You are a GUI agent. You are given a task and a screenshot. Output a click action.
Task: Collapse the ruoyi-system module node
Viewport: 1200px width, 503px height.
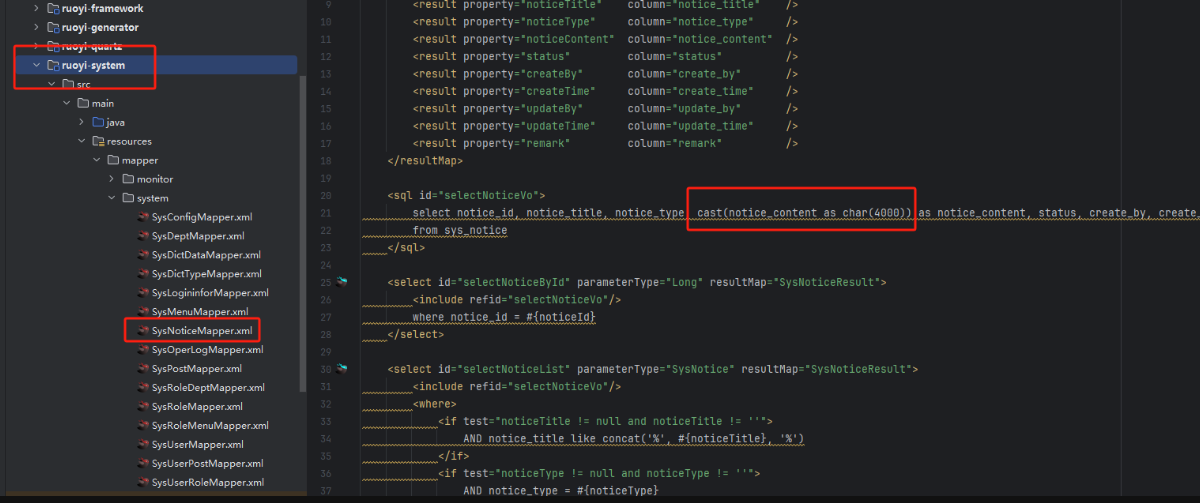(x=37, y=65)
